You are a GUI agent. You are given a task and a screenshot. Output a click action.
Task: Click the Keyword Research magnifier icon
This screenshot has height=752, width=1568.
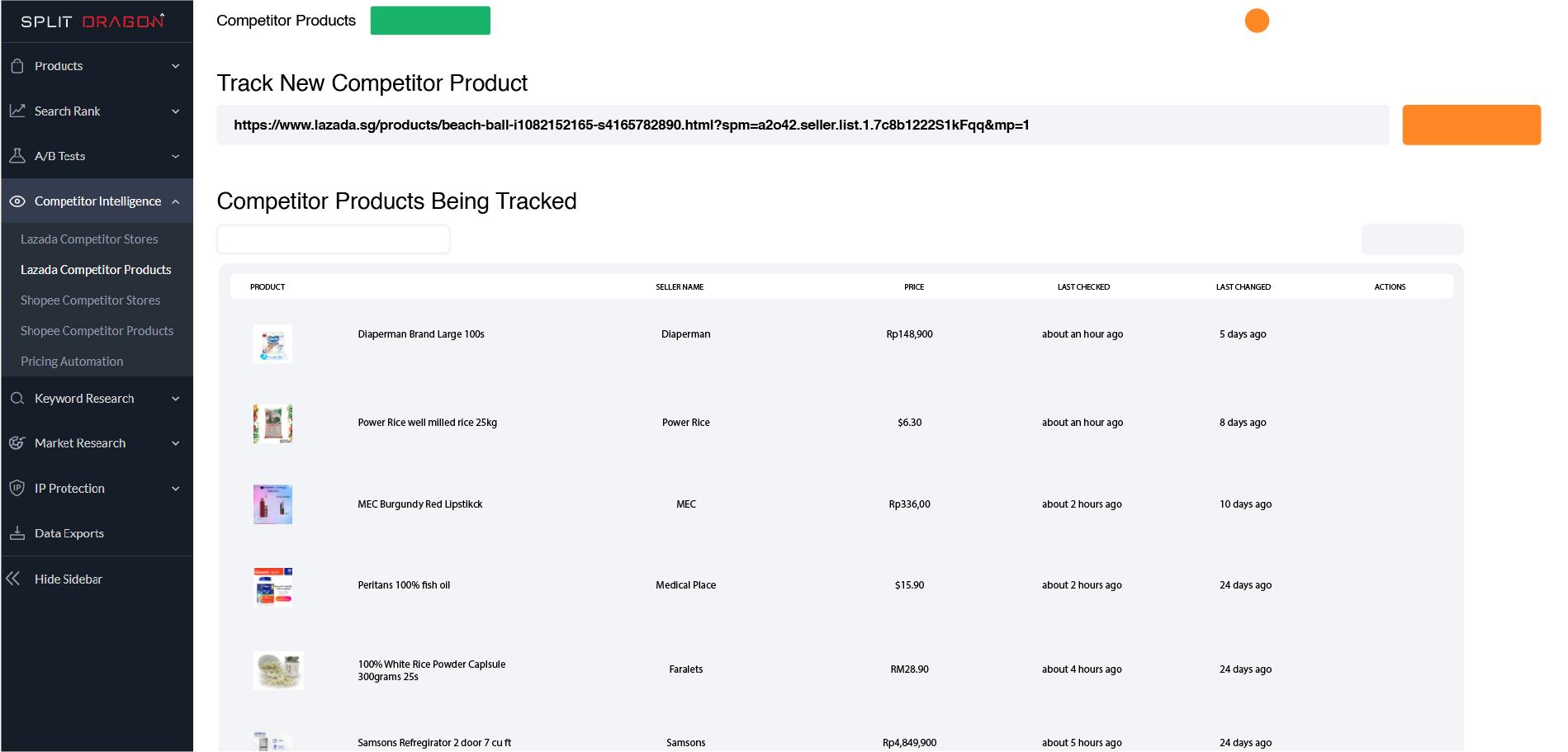(17, 399)
